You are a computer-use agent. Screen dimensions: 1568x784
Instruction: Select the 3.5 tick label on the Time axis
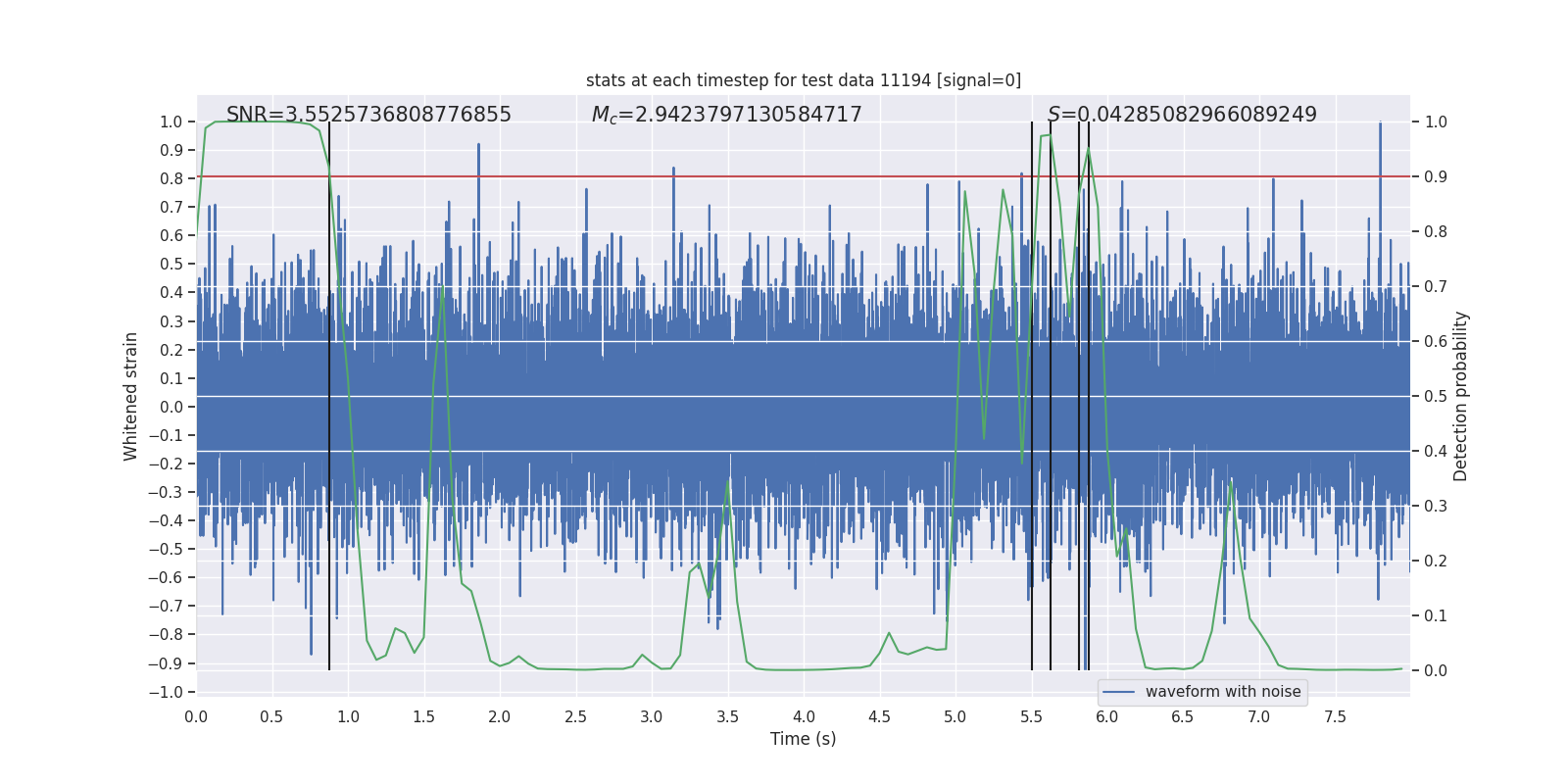pyautogui.click(x=727, y=716)
